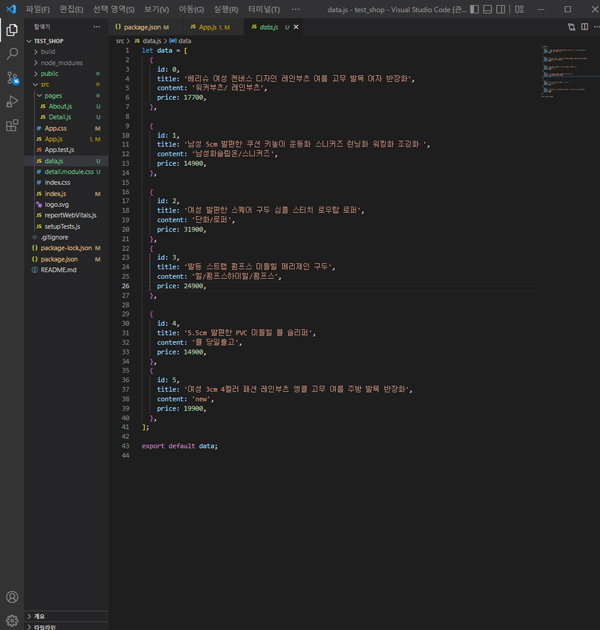Click the src breadcrumb segment
The image size is (600, 630).
coord(120,41)
